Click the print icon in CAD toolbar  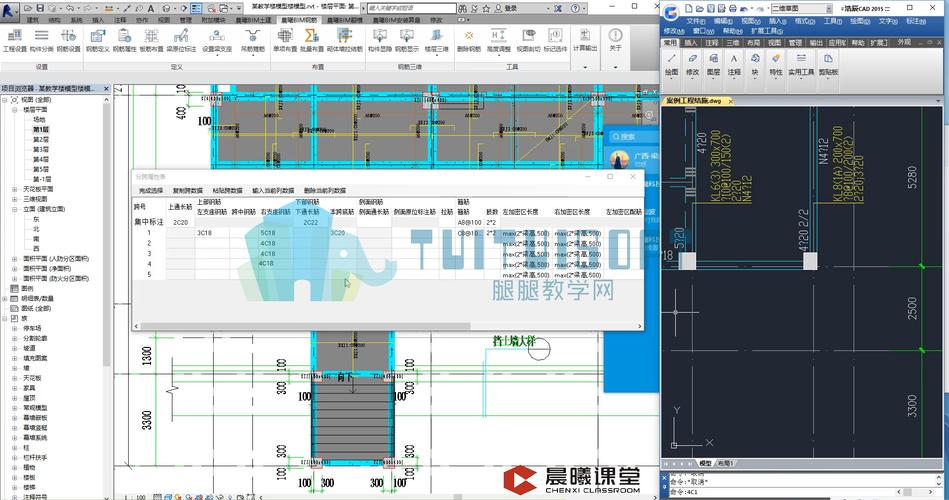tap(733, 8)
